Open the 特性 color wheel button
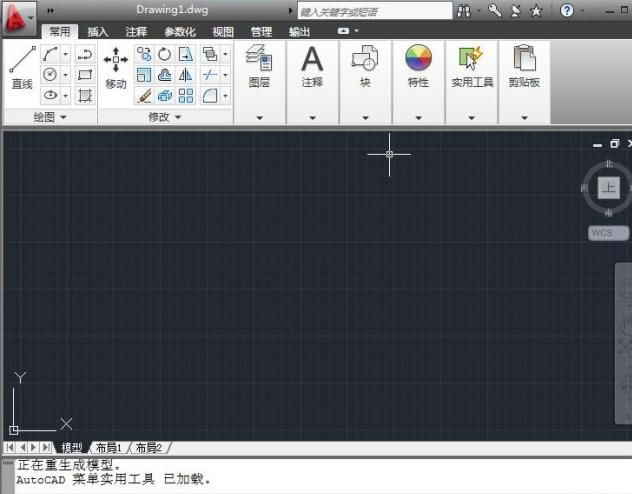Viewport: 632px width, 494px height. click(x=418, y=66)
